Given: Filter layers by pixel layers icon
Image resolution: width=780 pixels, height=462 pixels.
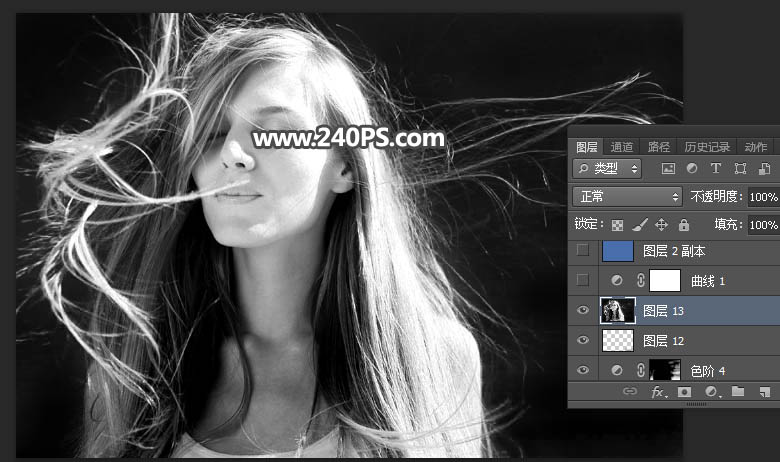Looking at the screenshot, I should pos(668,169).
